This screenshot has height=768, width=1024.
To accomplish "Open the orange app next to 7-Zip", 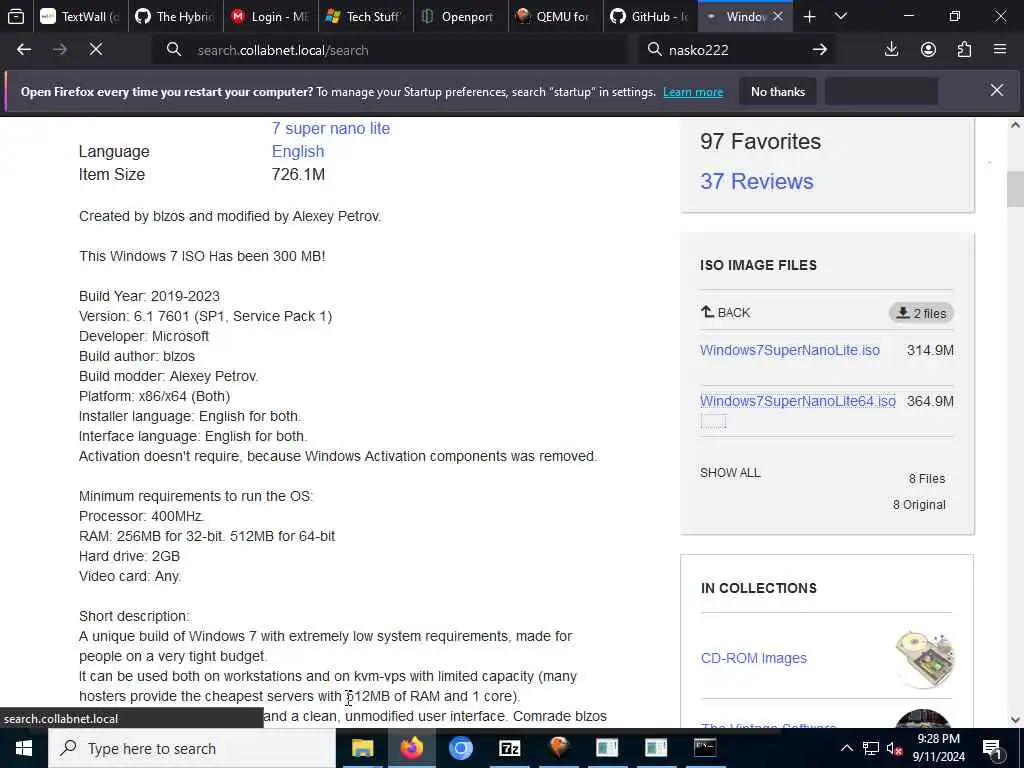I will 558,748.
